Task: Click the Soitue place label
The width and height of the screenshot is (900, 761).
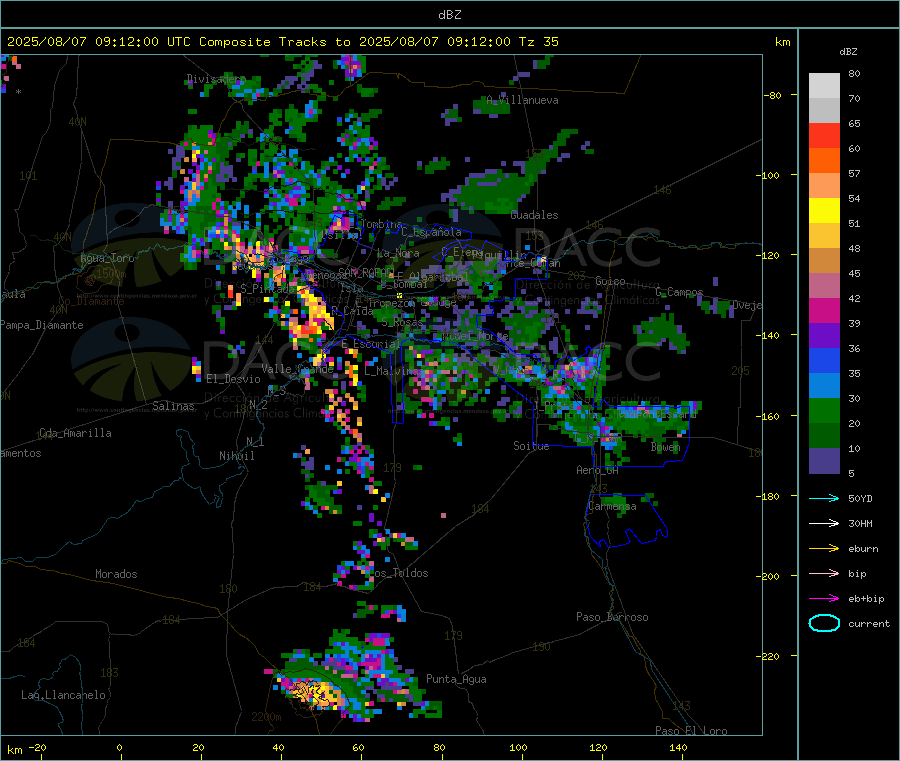Action: tap(531, 446)
